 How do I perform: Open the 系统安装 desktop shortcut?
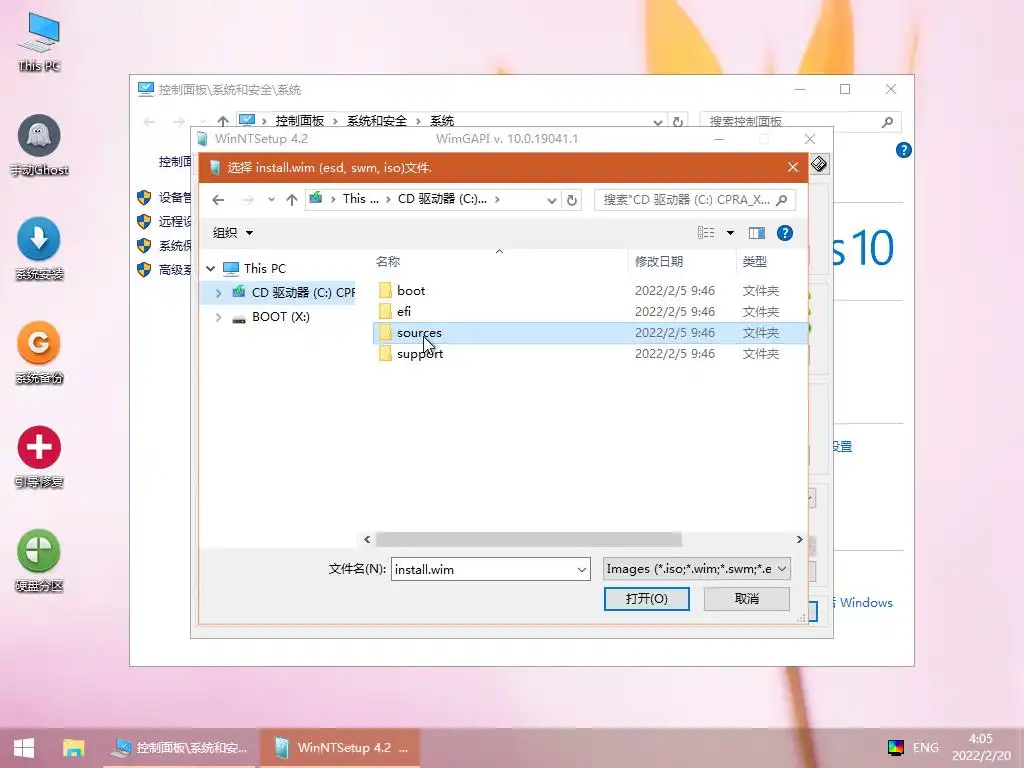[39, 249]
